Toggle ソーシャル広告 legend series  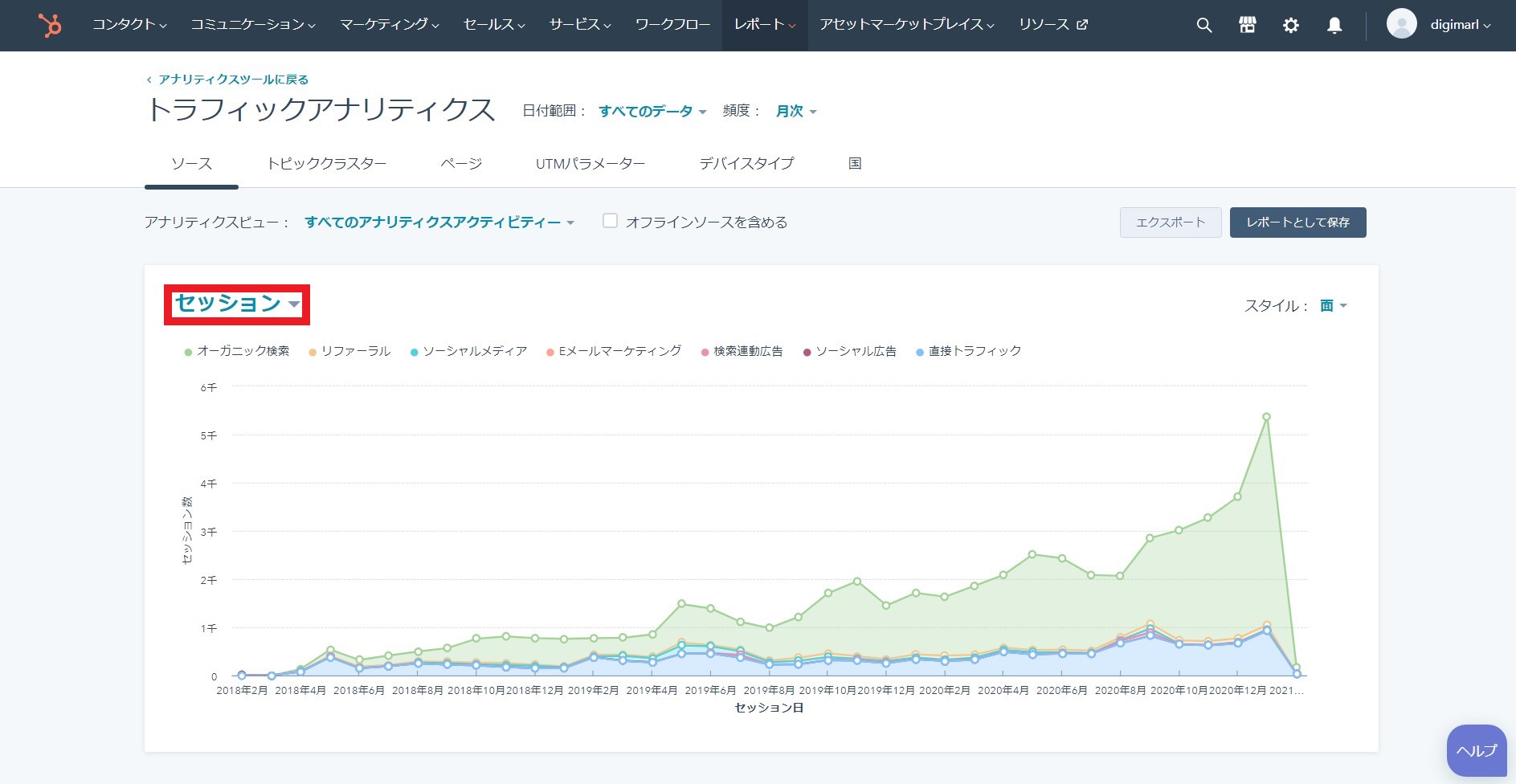[850, 351]
